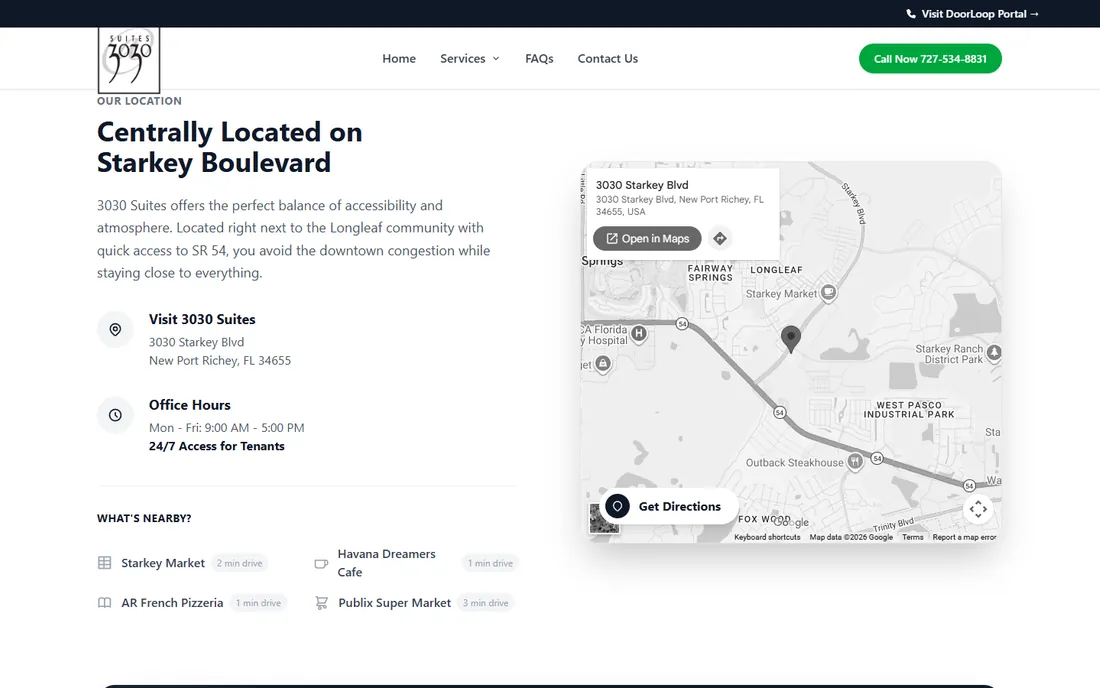Click the Centrally Located on Starkey Boulevard heading
Image resolution: width=1100 pixels, height=688 pixels.
(x=229, y=147)
